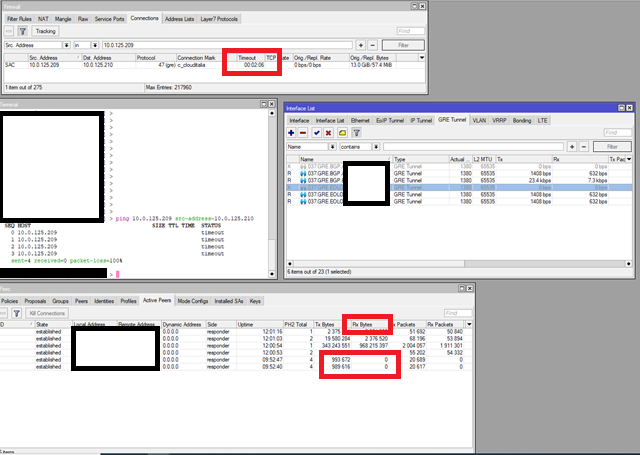Open the Installed SAs tab in IPsec

[x=229, y=301]
